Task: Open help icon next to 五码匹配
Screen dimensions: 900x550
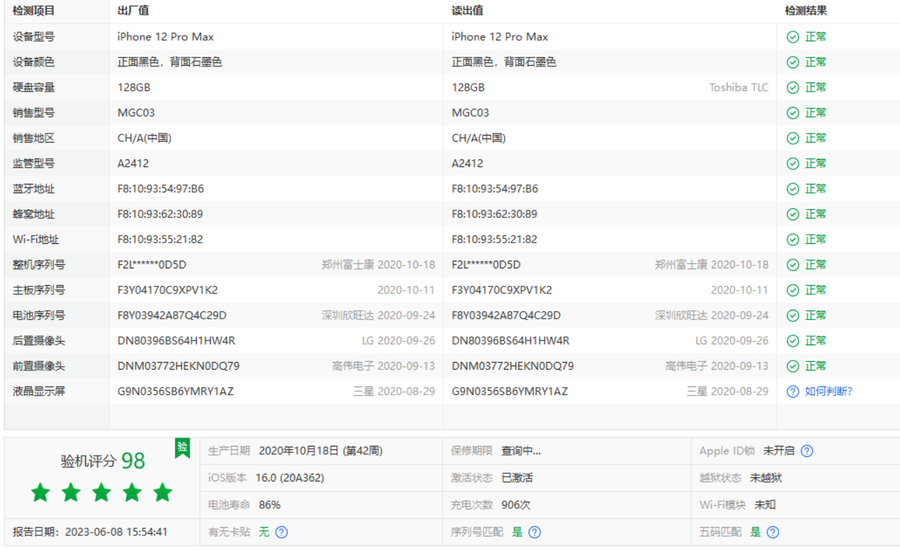Action: pos(773,532)
